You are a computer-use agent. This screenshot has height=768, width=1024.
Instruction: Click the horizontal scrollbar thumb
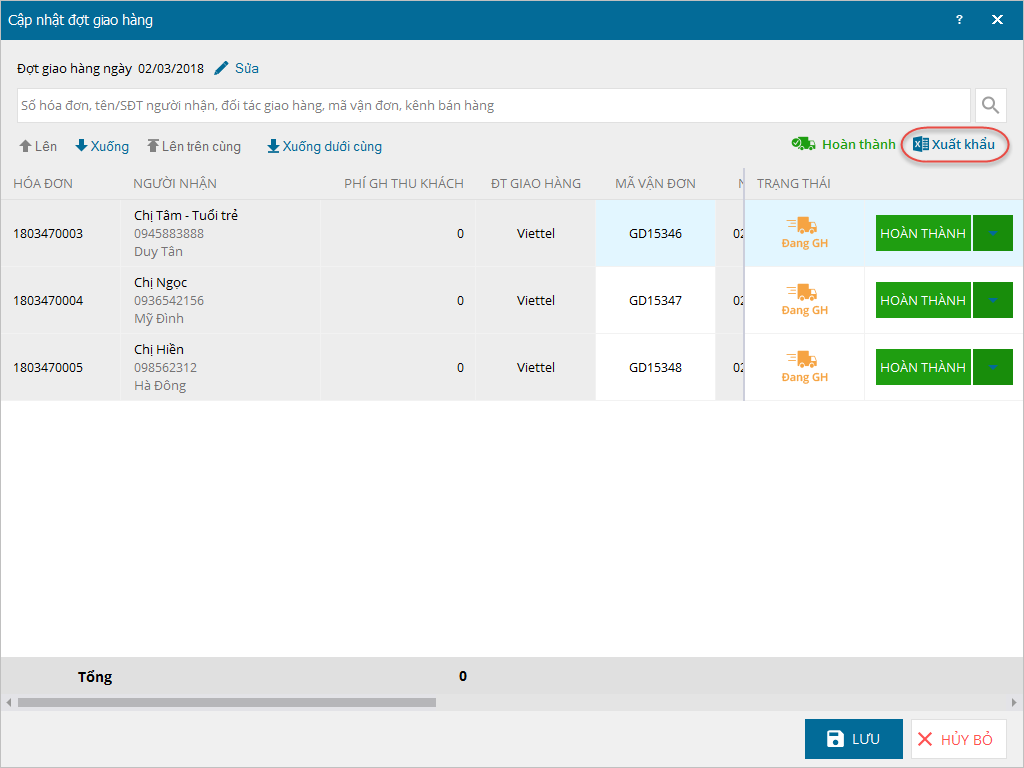226,702
